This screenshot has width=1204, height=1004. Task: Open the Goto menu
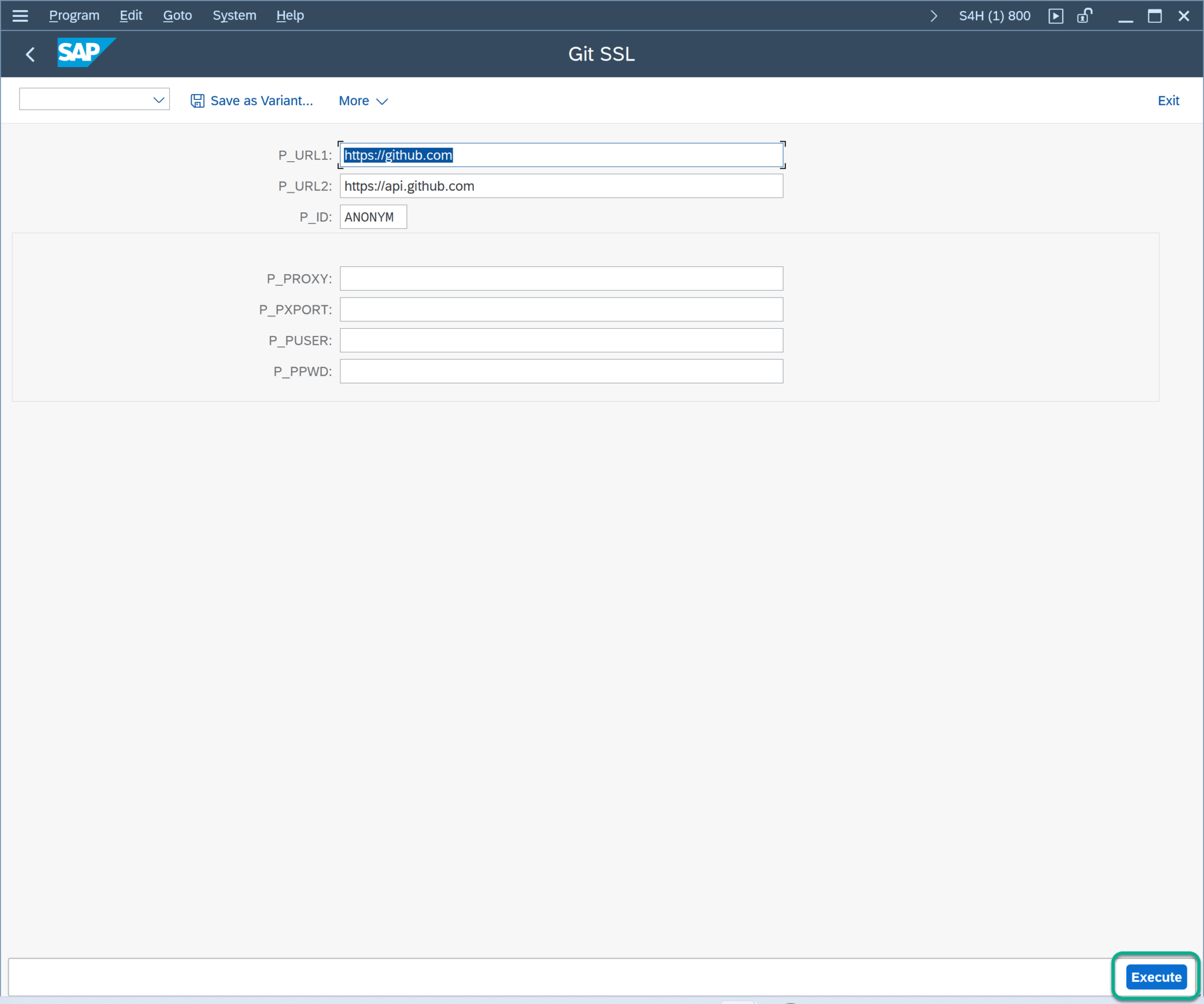178,16
